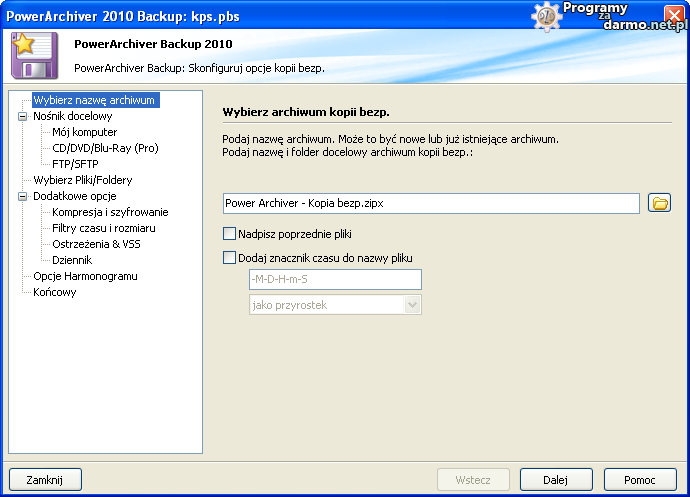Open 'CD/DVD/Blu-Ray (Pro)' option
This screenshot has width=690, height=497.
click(105, 148)
